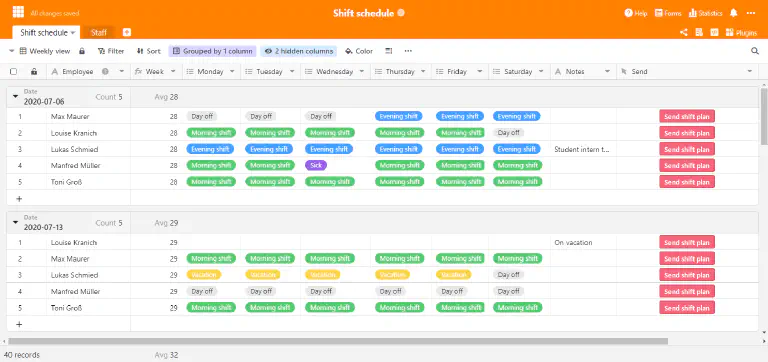Open the Plugins panel
This screenshot has width=768, height=362.
741,33
